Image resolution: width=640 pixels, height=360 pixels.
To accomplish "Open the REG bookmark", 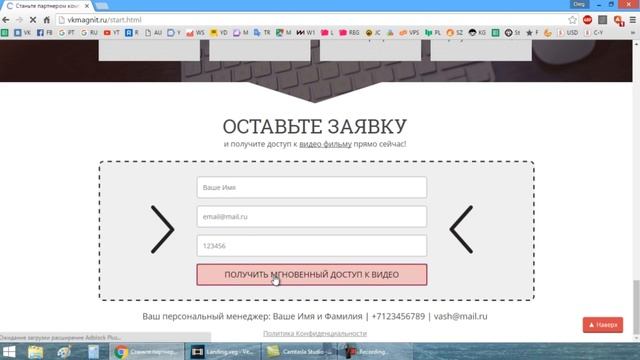I will click(x=349, y=33).
